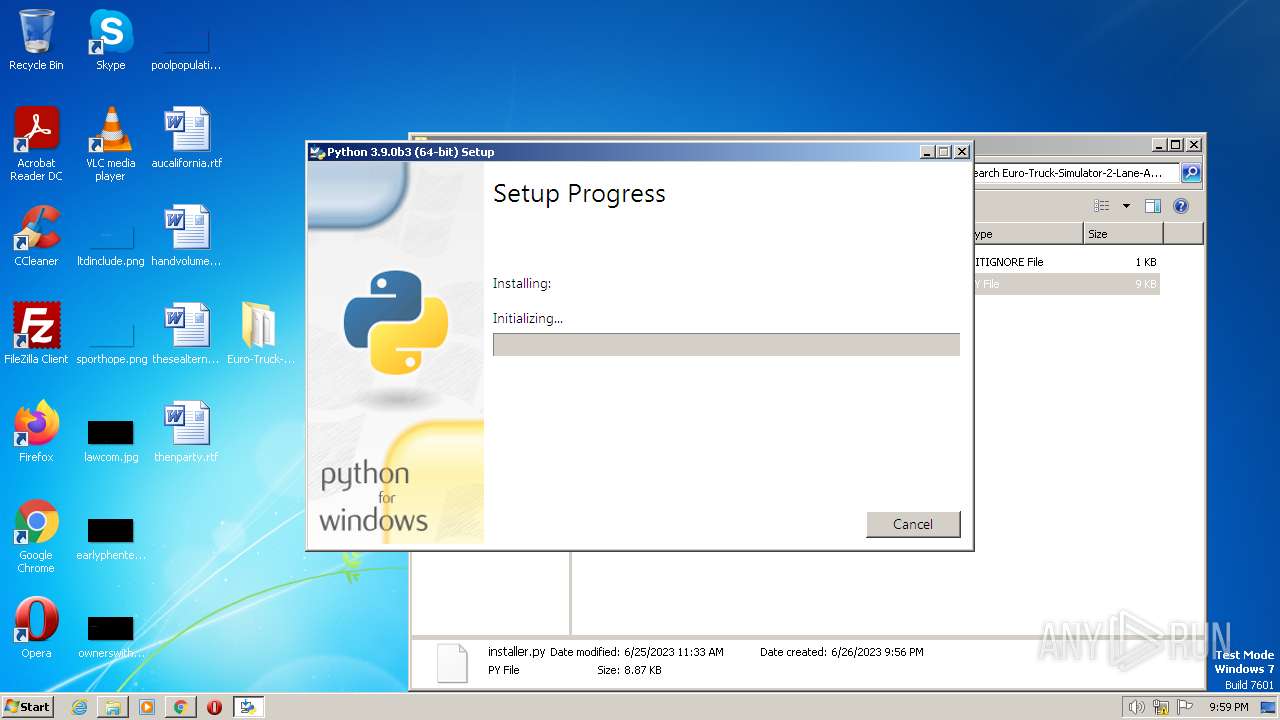Click Show desktop button

(1270, 707)
